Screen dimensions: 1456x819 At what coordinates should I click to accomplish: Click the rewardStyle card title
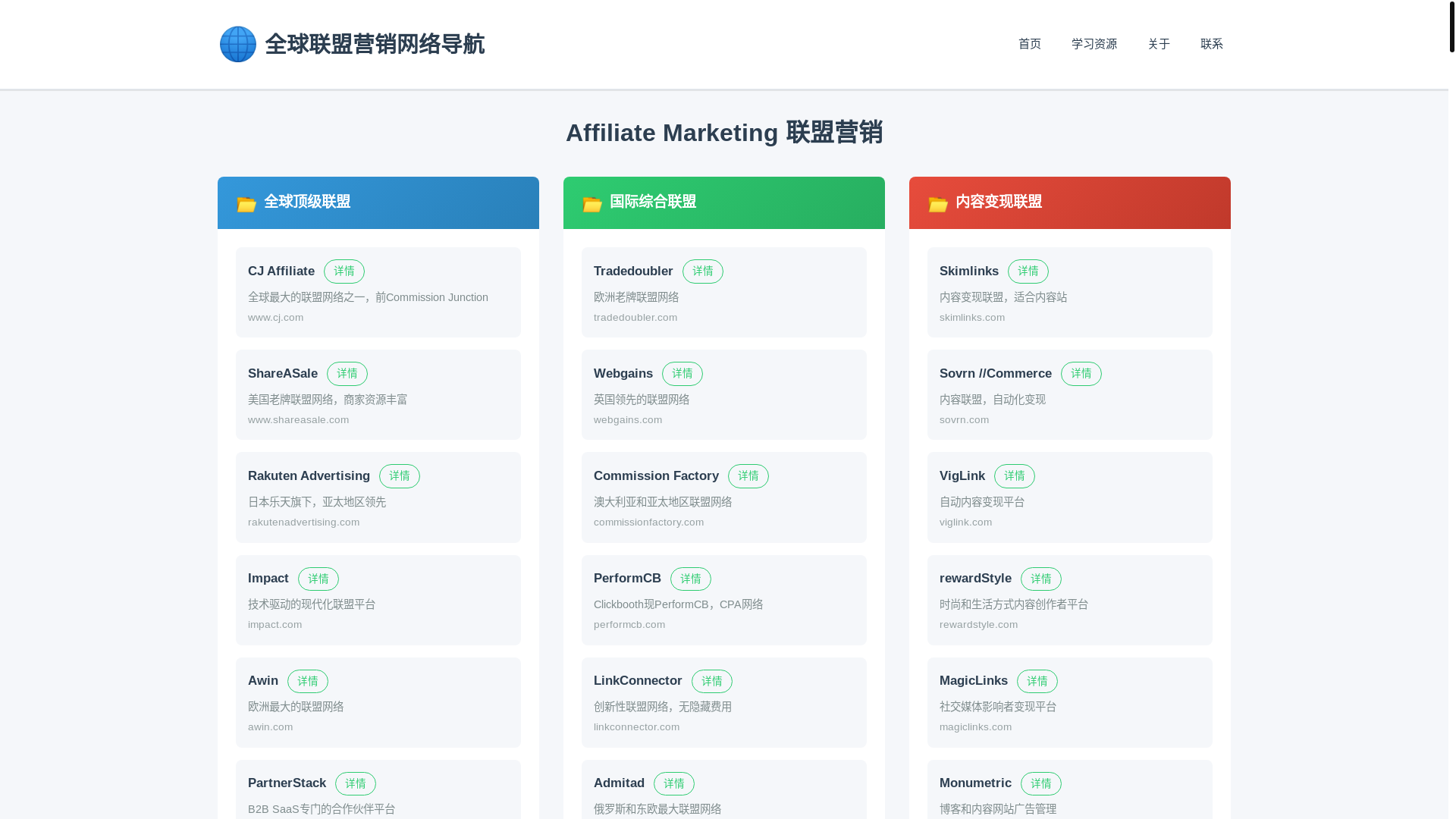click(975, 579)
